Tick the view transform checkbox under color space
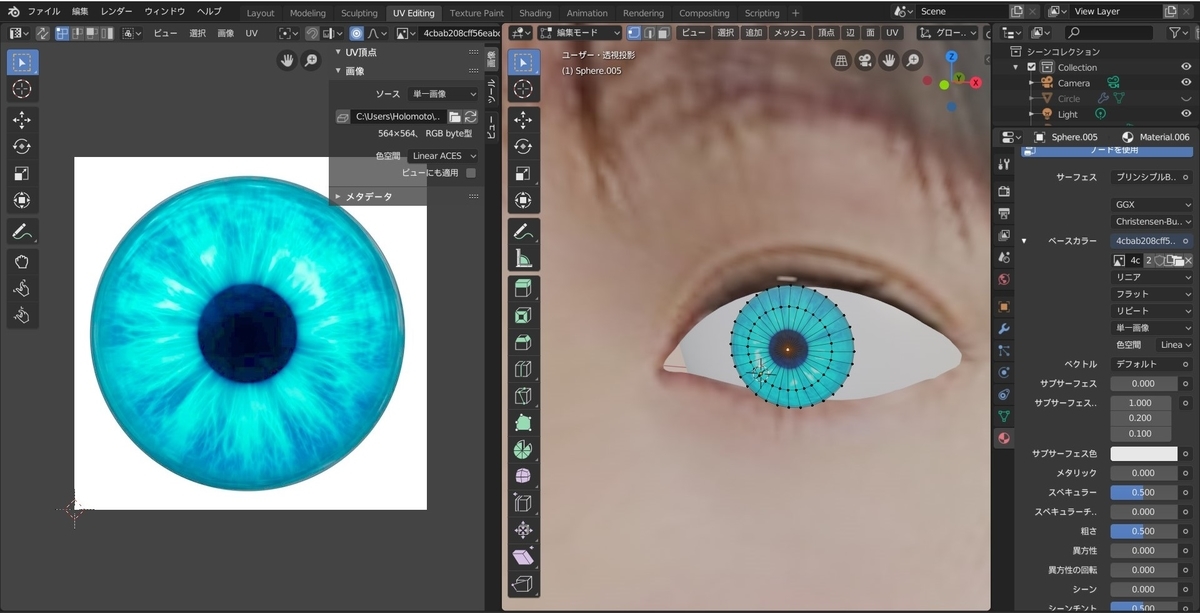 pos(471,173)
